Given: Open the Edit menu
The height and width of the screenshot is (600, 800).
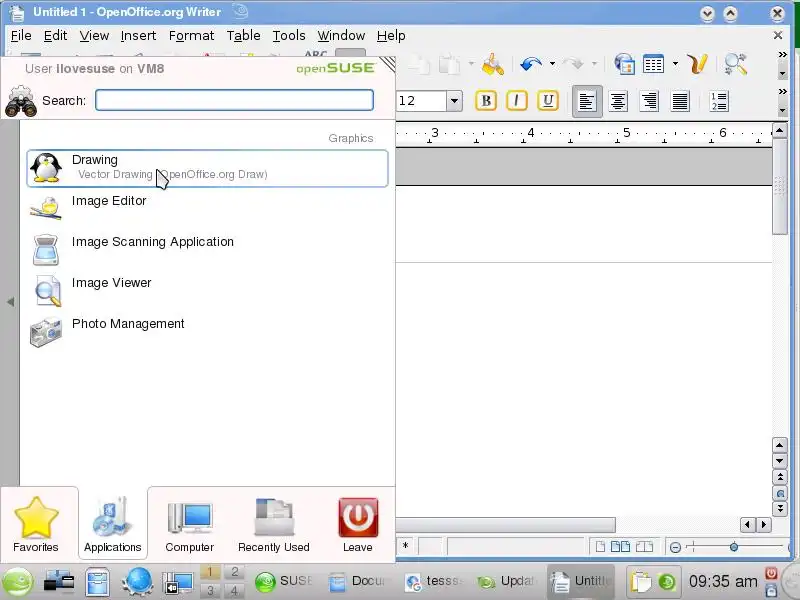Looking at the screenshot, I should pyautogui.click(x=55, y=36).
